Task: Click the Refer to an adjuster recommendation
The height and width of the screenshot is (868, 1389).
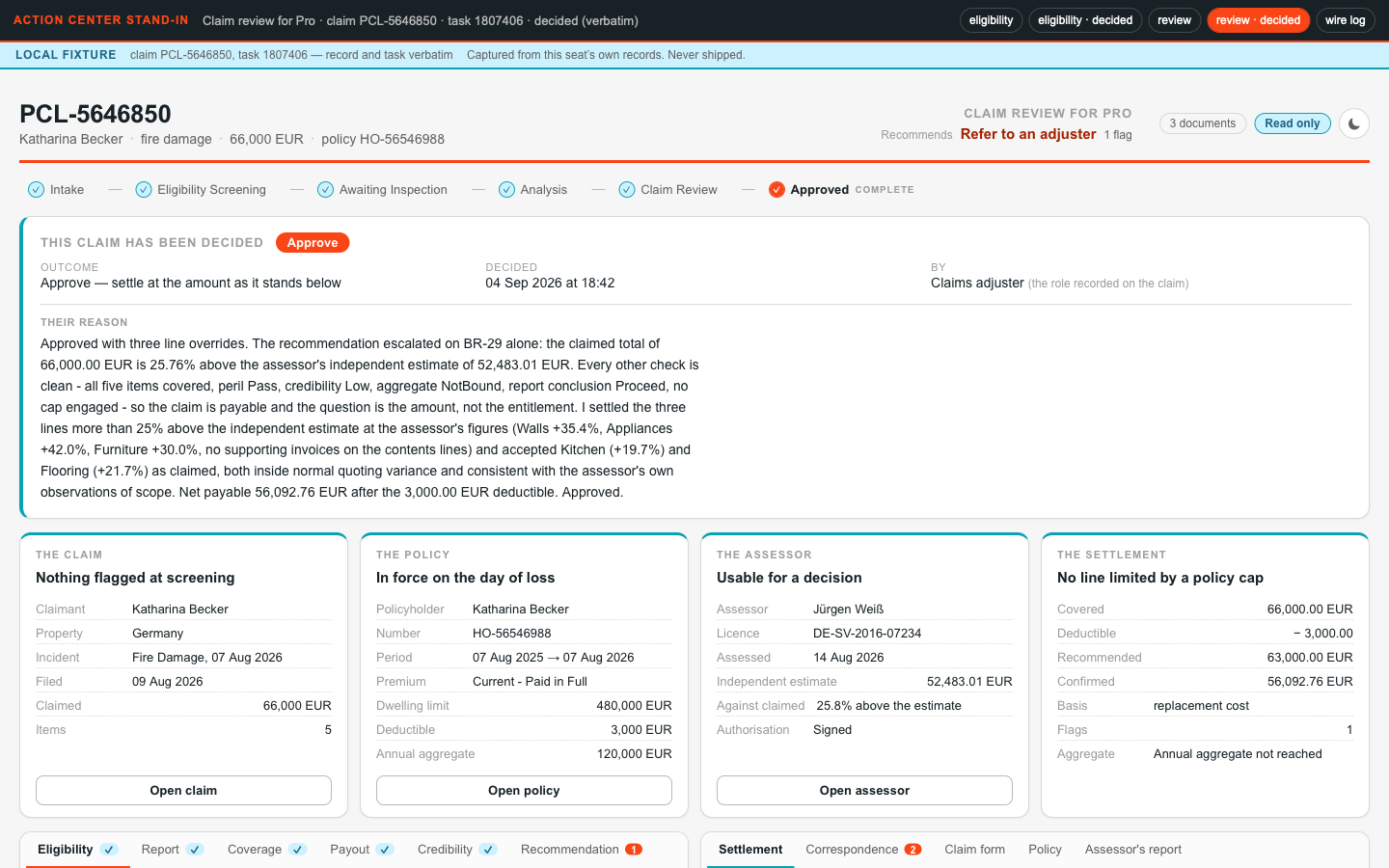Action: pos(1028,134)
